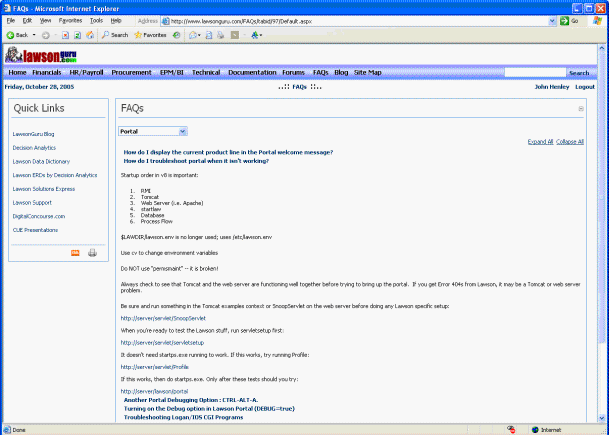The image size is (609, 435).
Task: Go to the Home nav item
Action: [17, 73]
